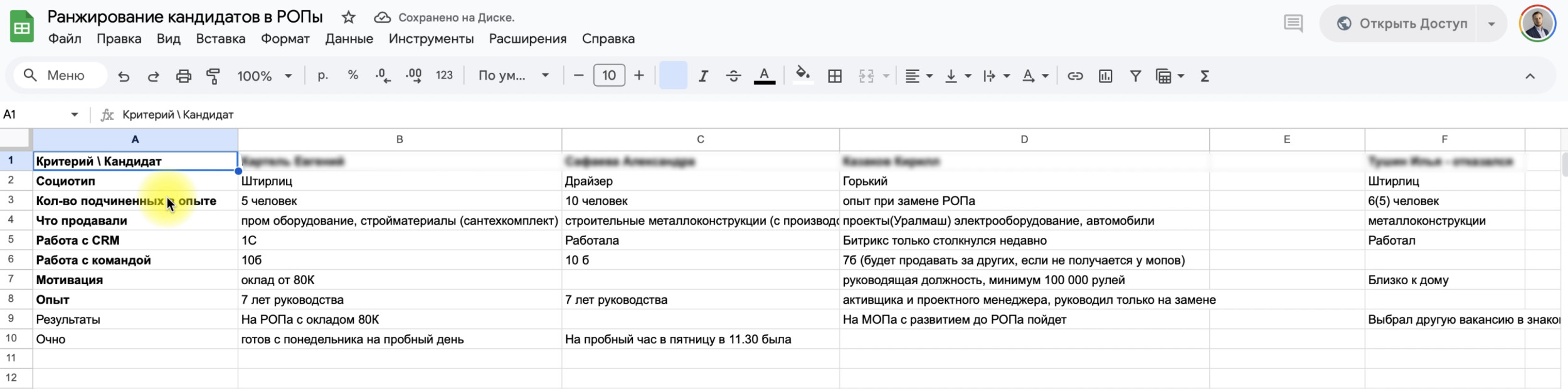
Task: Click the undo arrow icon
Action: (x=124, y=76)
